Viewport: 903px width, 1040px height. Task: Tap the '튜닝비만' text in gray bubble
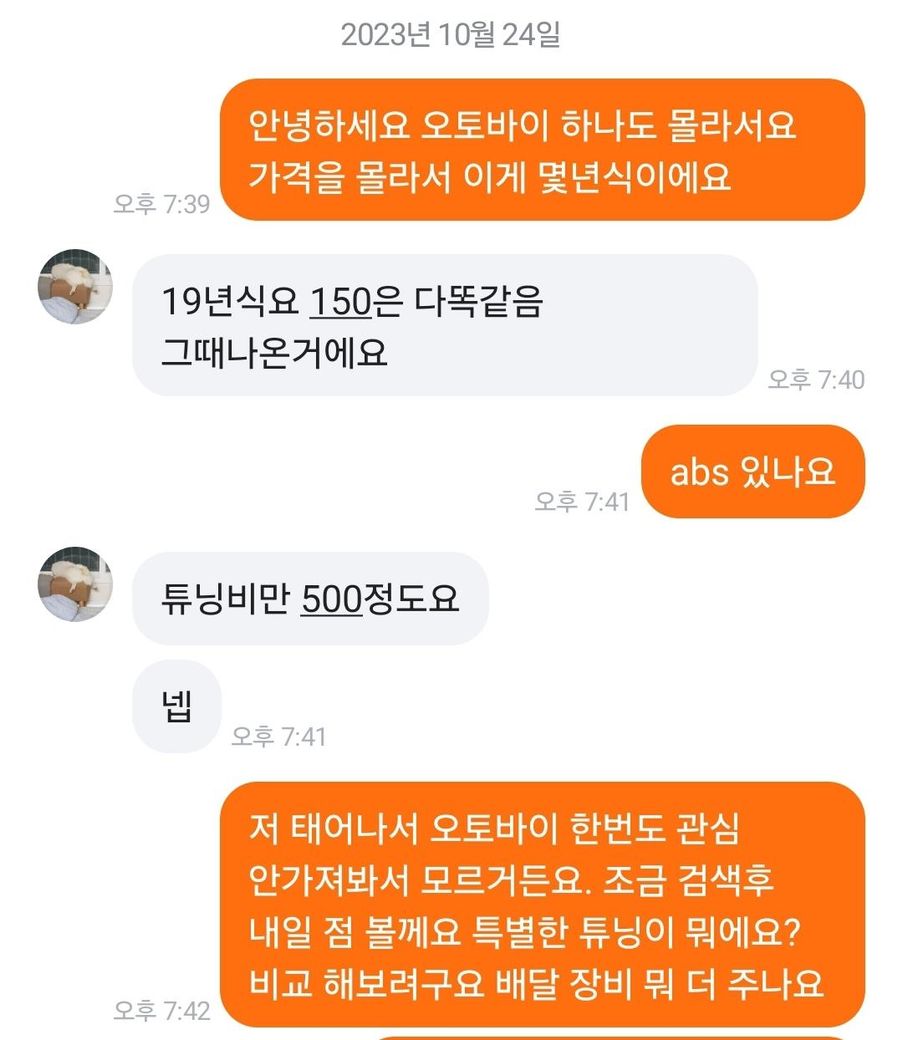click(x=226, y=598)
